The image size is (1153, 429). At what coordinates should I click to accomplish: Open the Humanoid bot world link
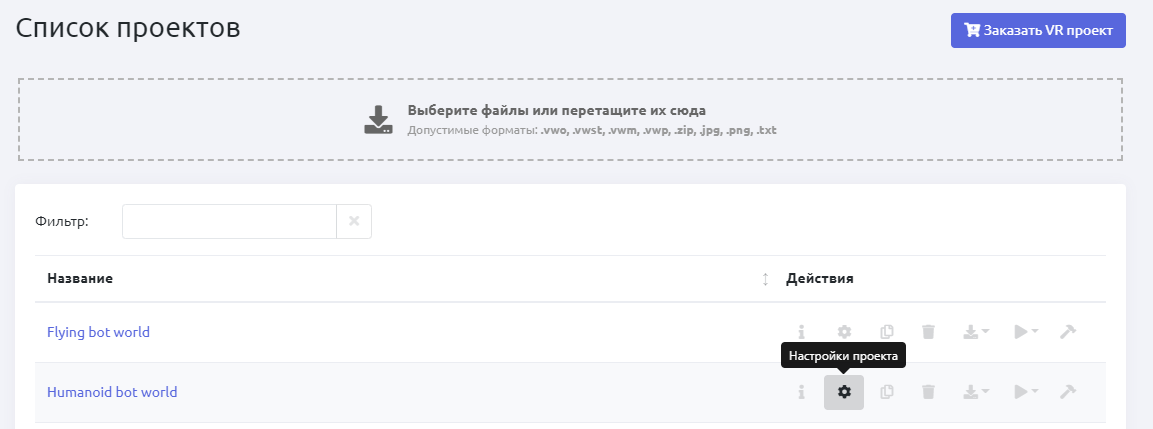coord(112,392)
